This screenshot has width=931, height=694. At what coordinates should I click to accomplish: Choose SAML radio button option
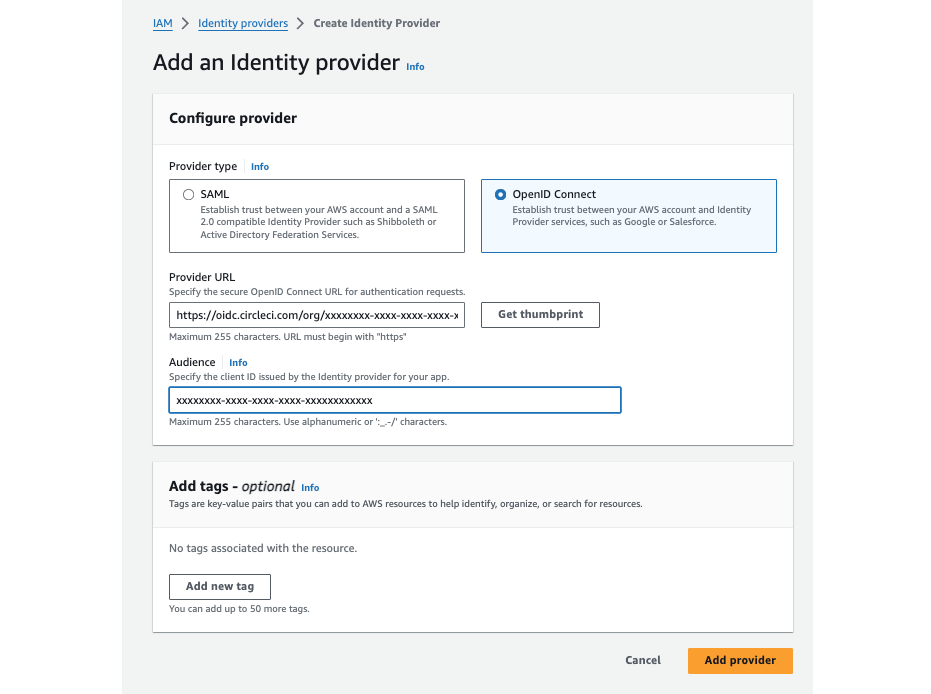[x=188, y=194]
